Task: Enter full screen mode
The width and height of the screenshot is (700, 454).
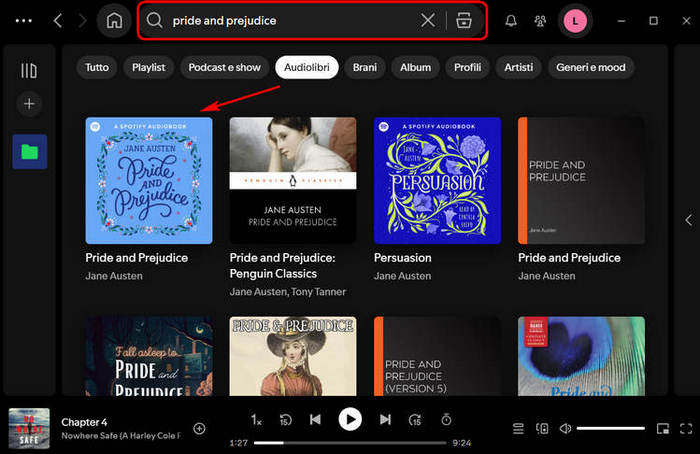Action: tap(686, 429)
